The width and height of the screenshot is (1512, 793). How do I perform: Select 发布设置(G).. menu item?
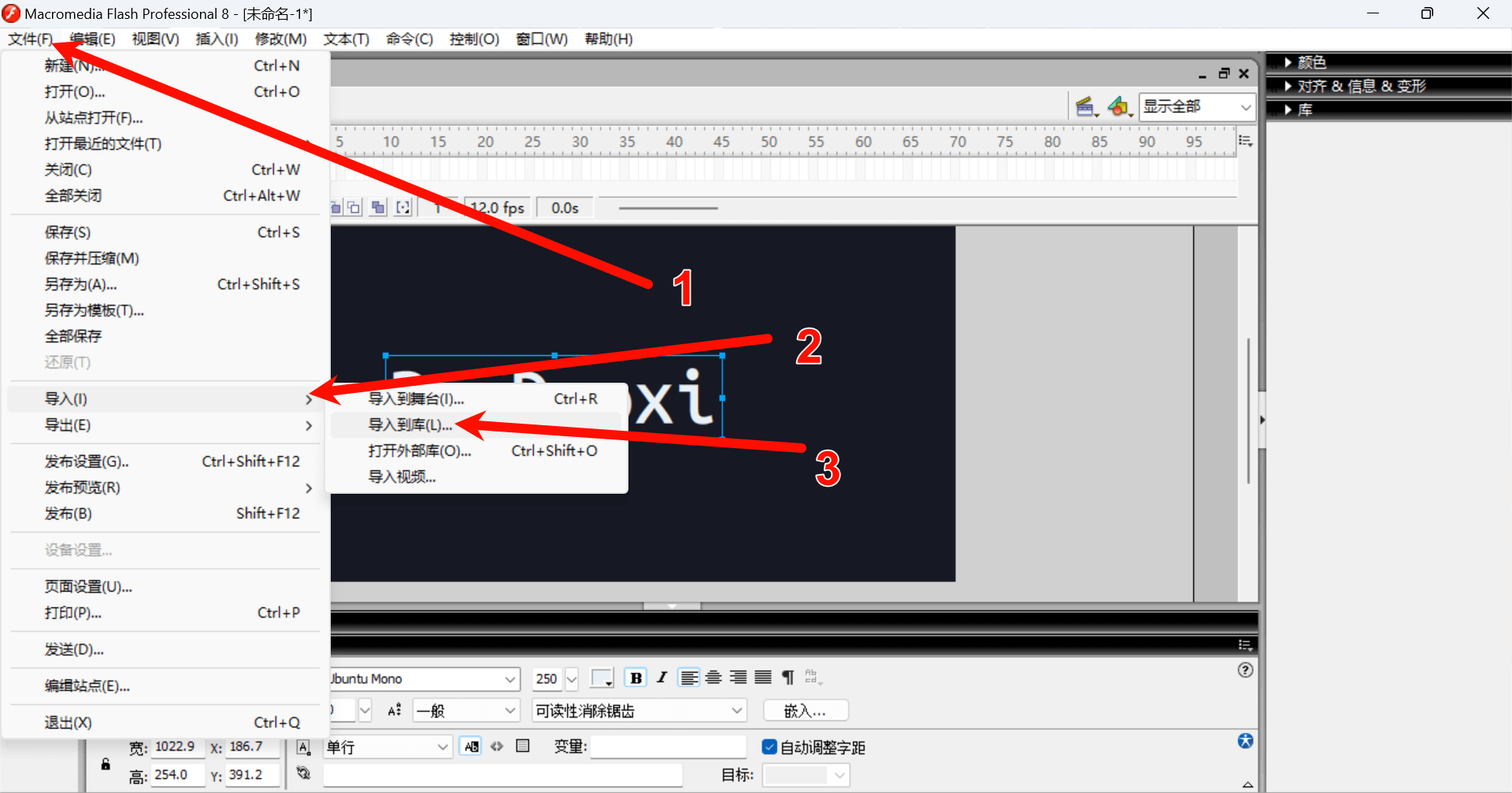pyautogui.click(x=165, y=461)
